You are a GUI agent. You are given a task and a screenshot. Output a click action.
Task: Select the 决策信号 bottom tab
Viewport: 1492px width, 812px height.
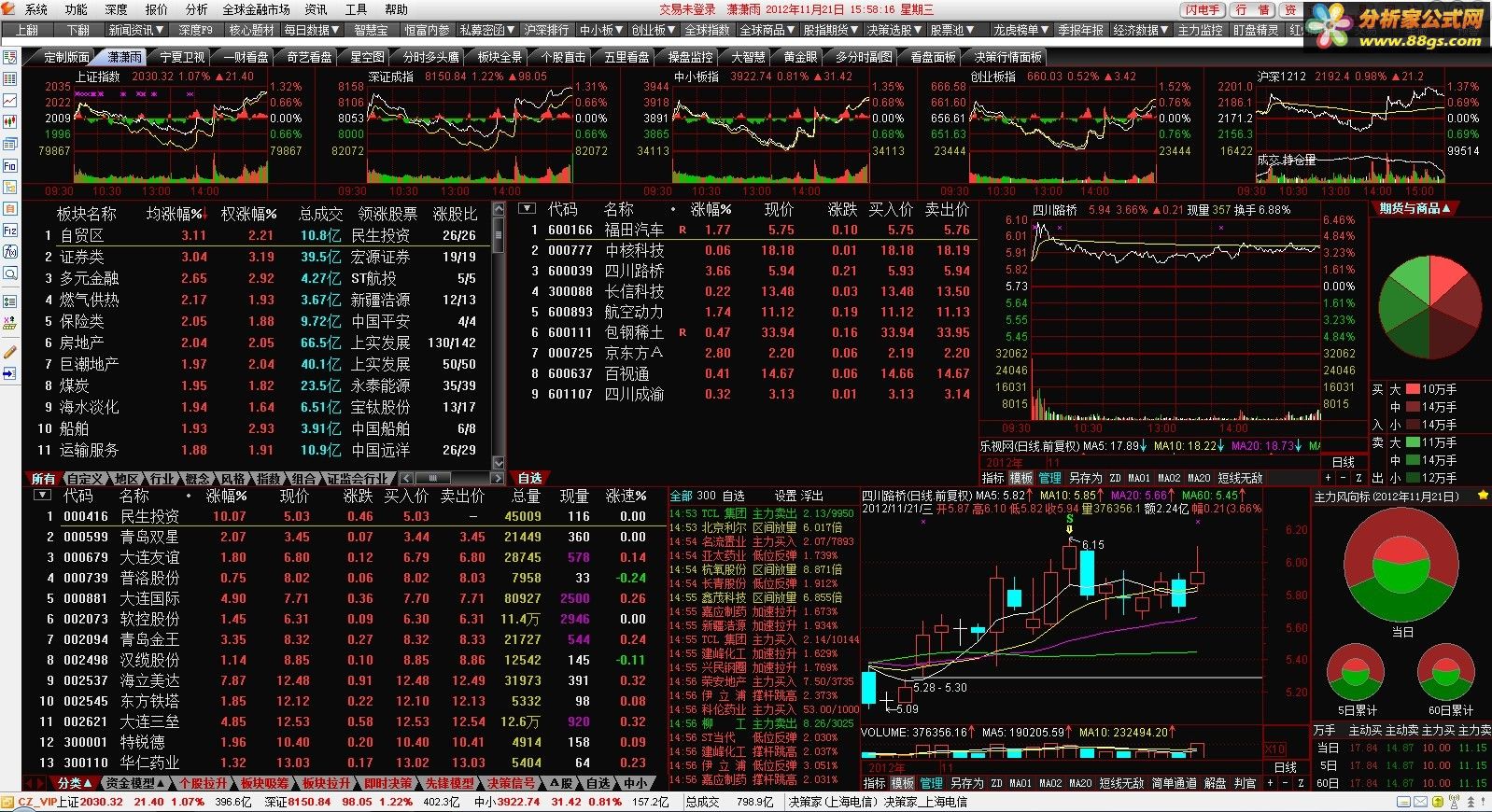coord(513,783)
